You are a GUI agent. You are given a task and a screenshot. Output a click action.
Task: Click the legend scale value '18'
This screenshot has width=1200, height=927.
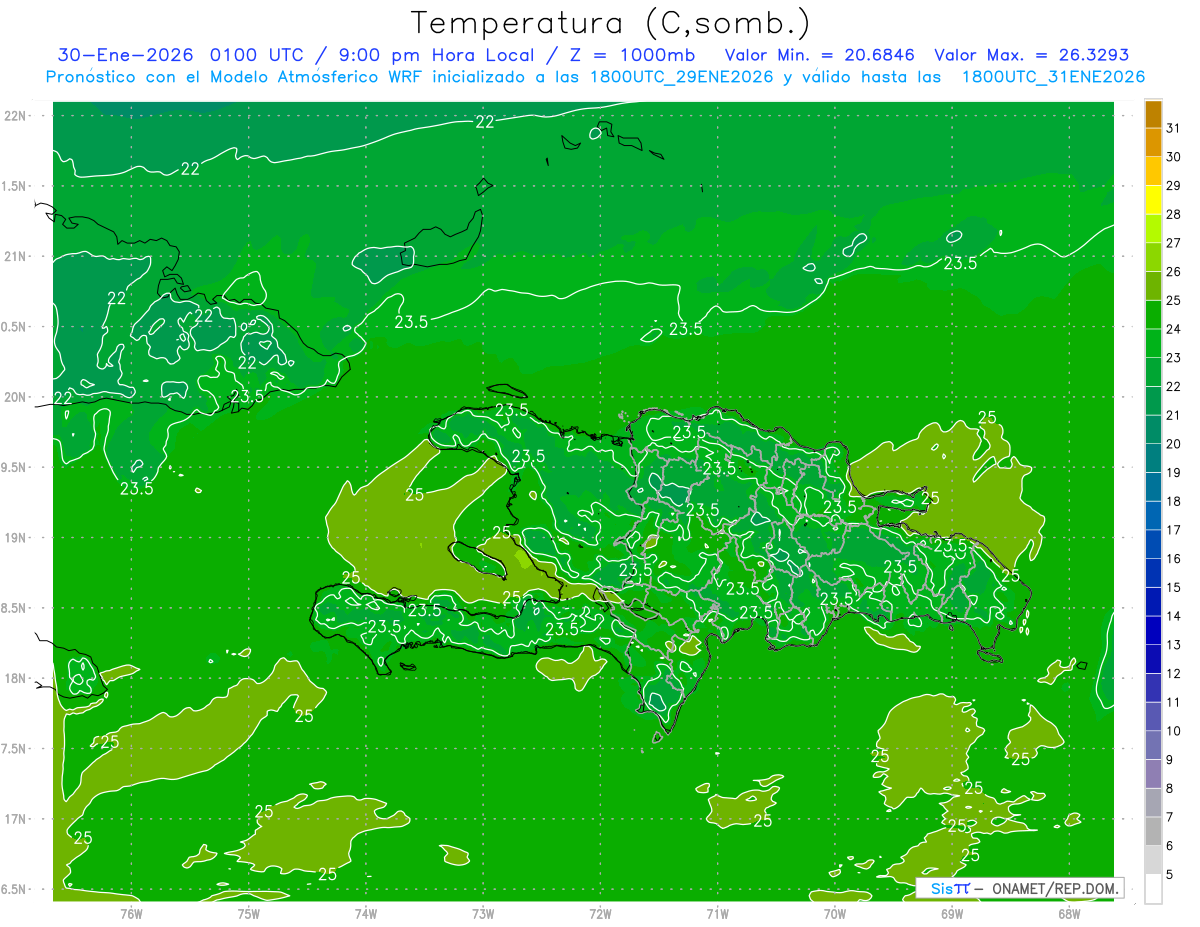pyautogui.click(x=1173, y=501)
